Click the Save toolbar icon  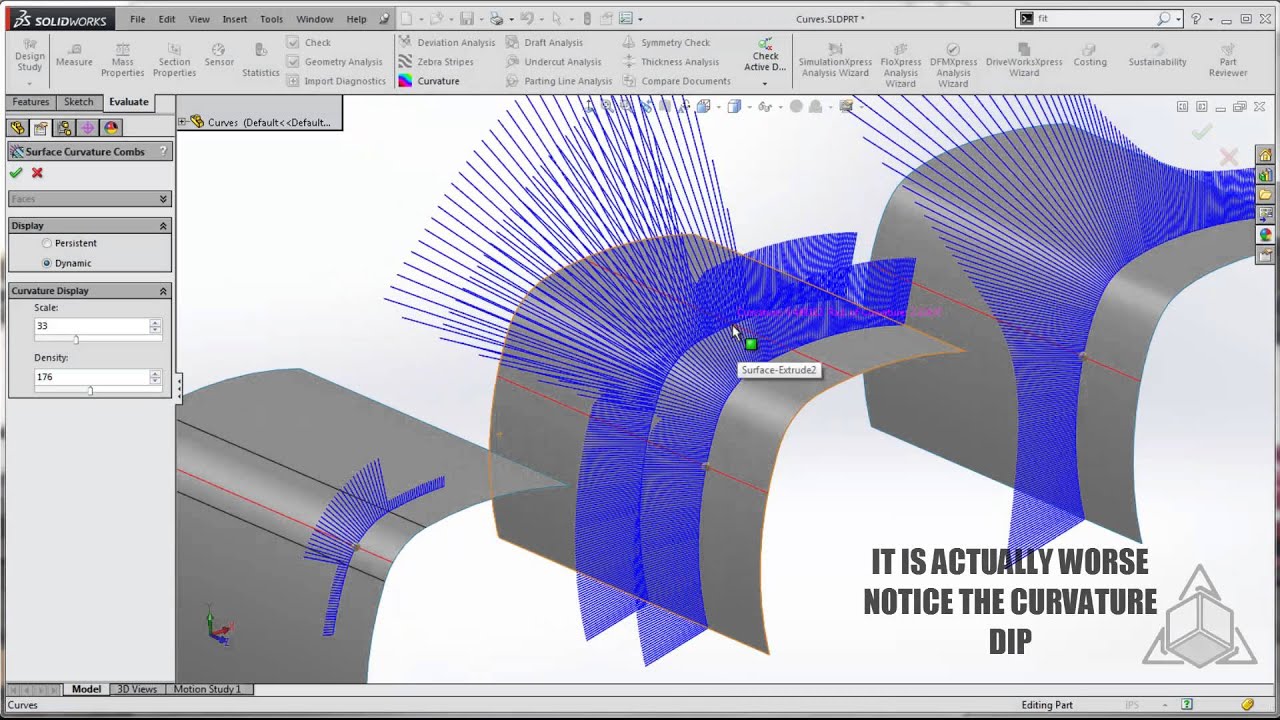[x=467, y=19]
